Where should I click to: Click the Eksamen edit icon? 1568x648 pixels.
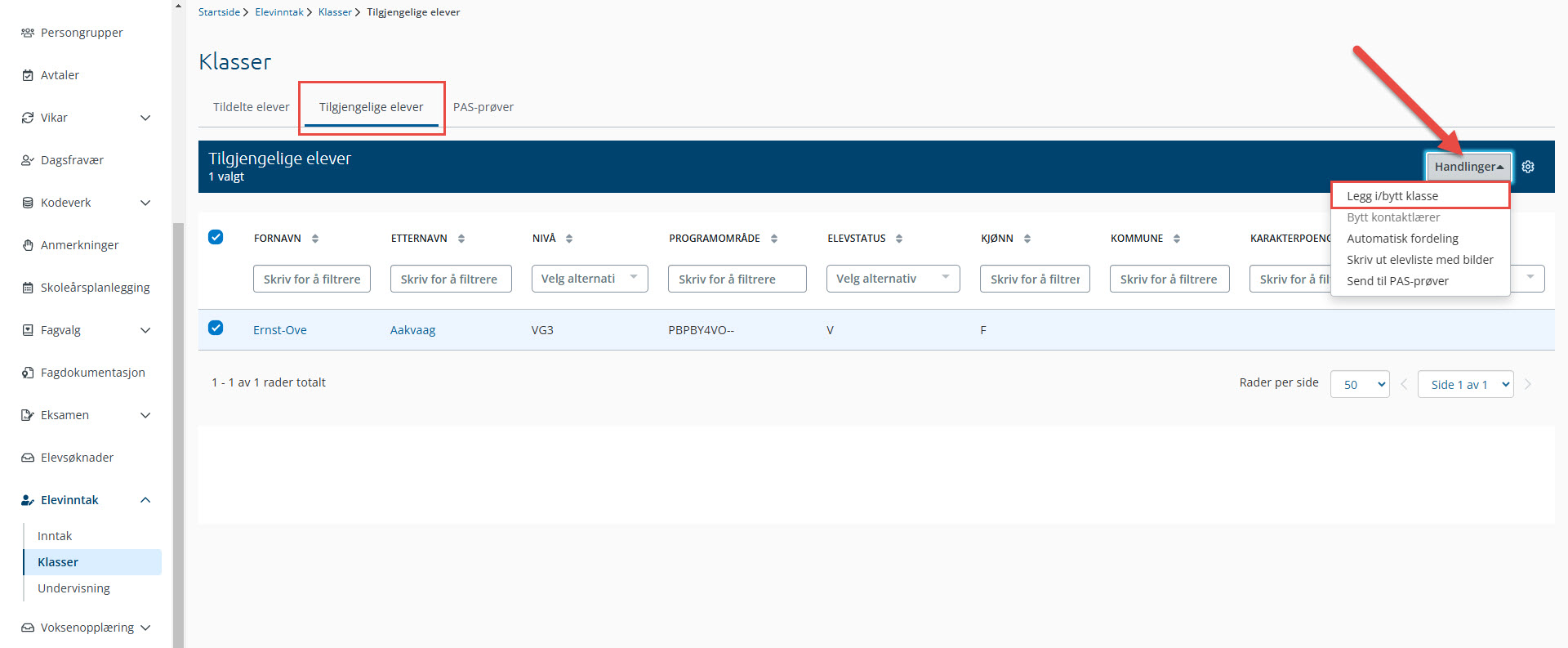coord(28,415)
